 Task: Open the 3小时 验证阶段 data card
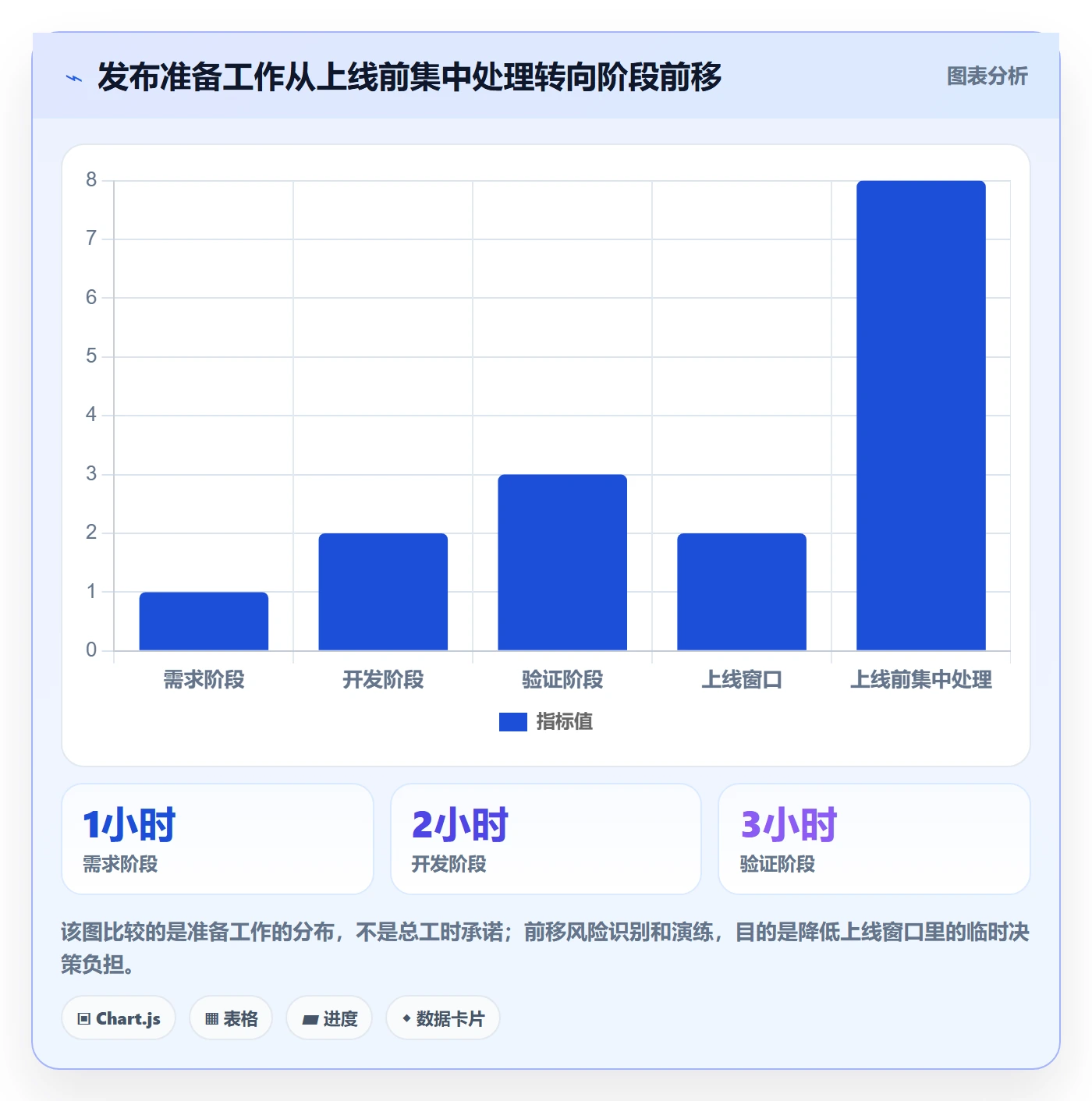(x=874, y=839)
